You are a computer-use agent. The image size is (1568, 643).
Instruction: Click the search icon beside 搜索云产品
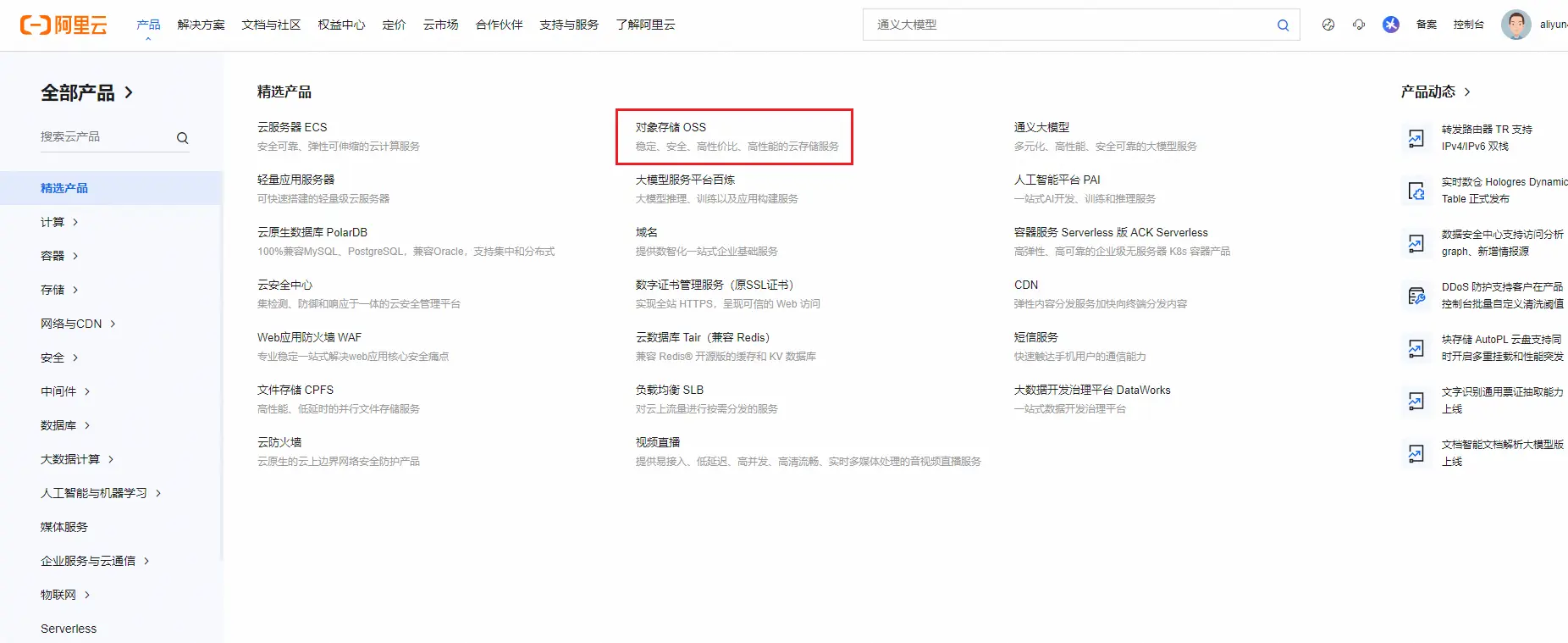click(x=182, y=138)
